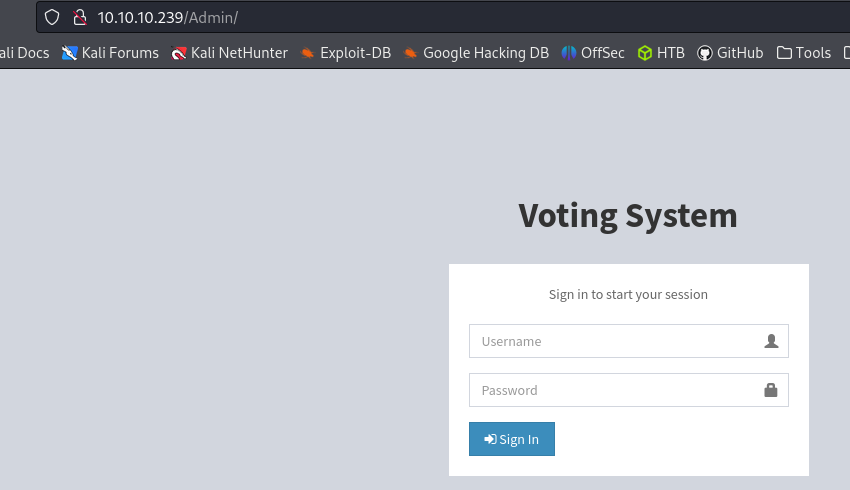Open the Kali Forums bookmark
The height and width of the screenshot is (490, 850).
click(110, 53)
